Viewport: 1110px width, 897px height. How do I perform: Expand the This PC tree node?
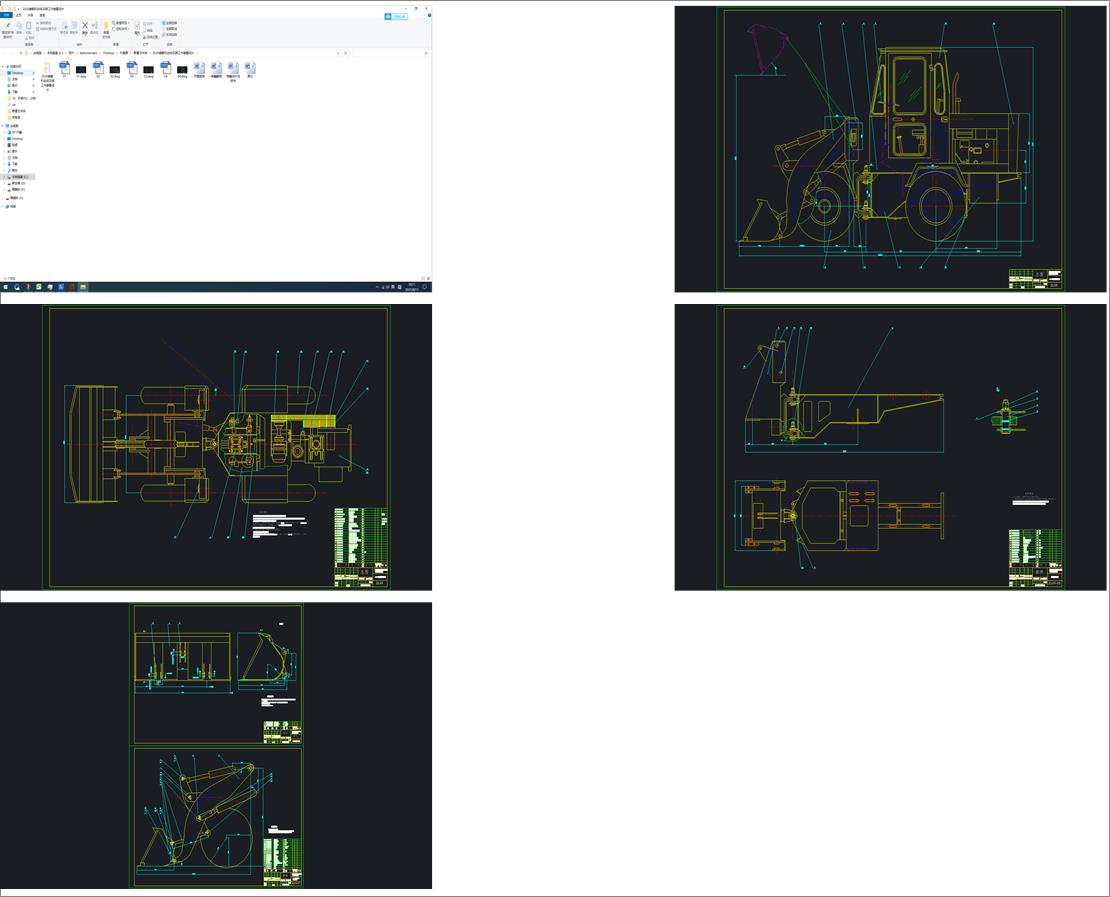(x=3, y=126)
